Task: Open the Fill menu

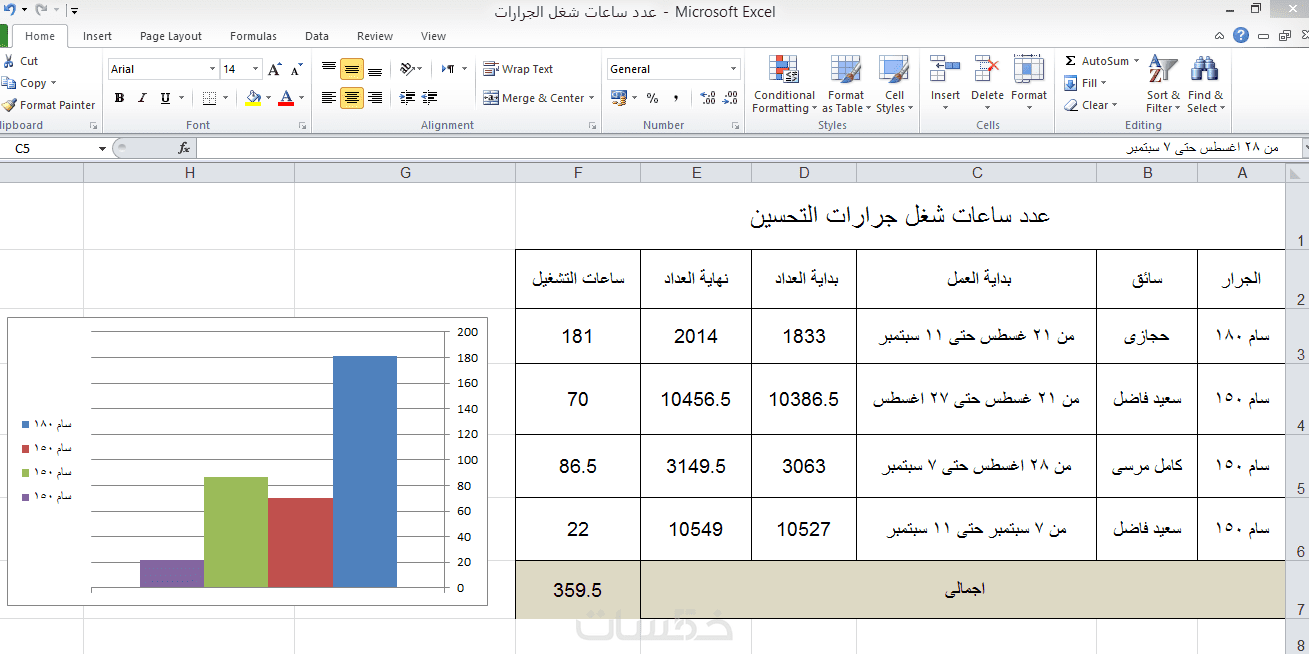Action: [x=1085, y=83]
